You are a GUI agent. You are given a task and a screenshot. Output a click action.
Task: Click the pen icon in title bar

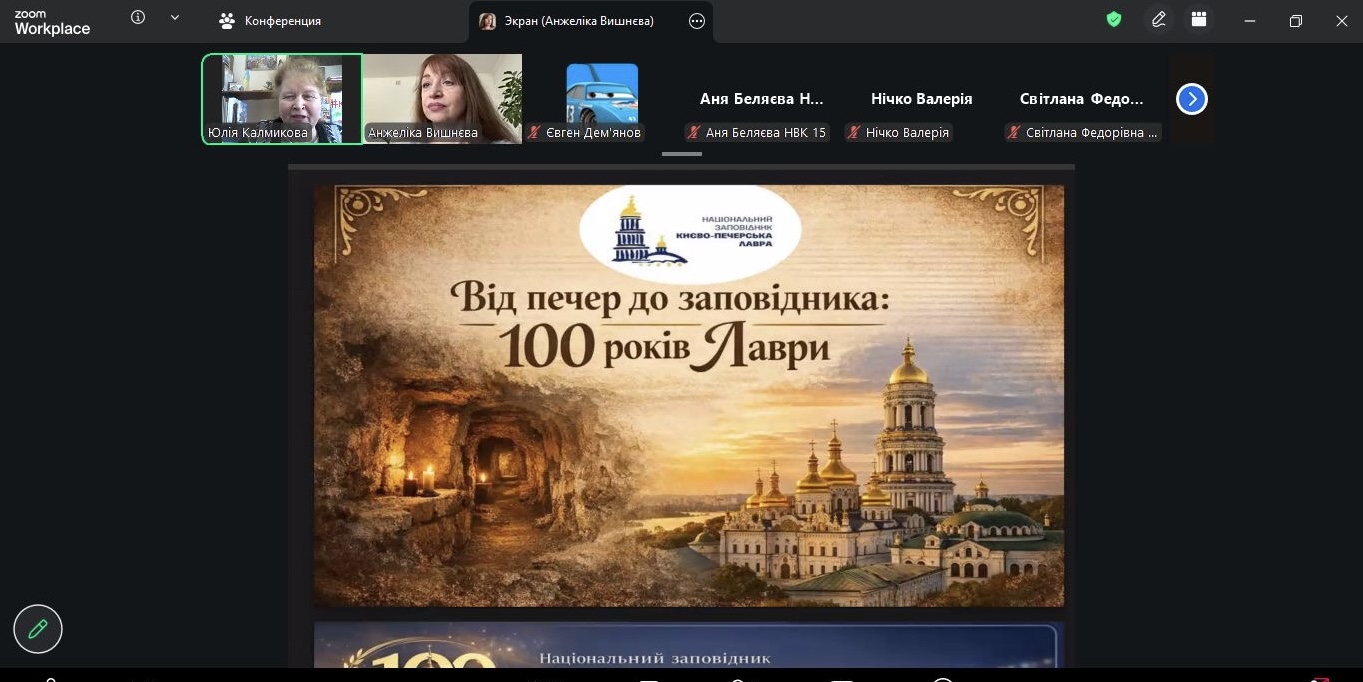1158,20
